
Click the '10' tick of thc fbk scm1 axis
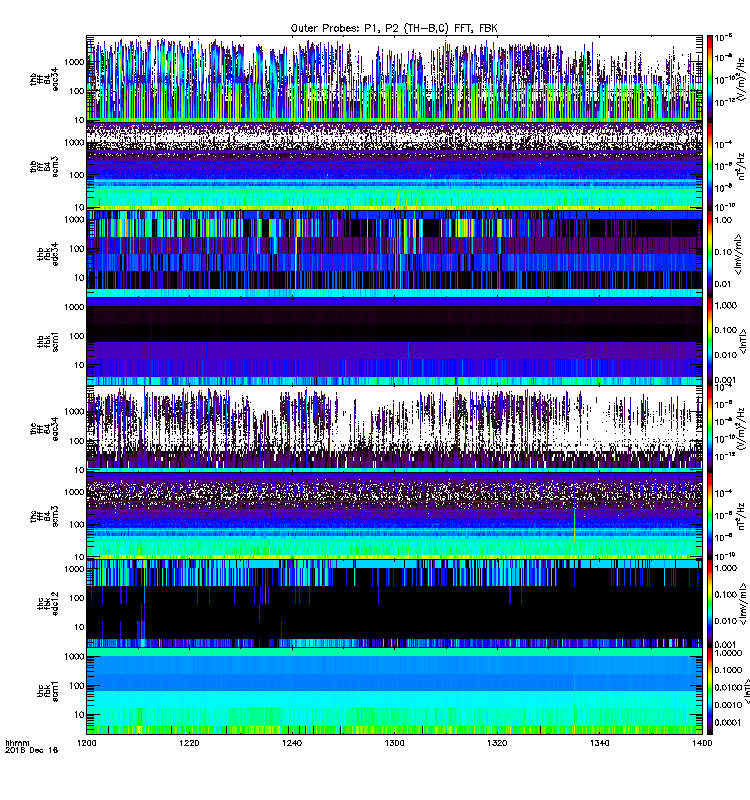tap(79, 715)
